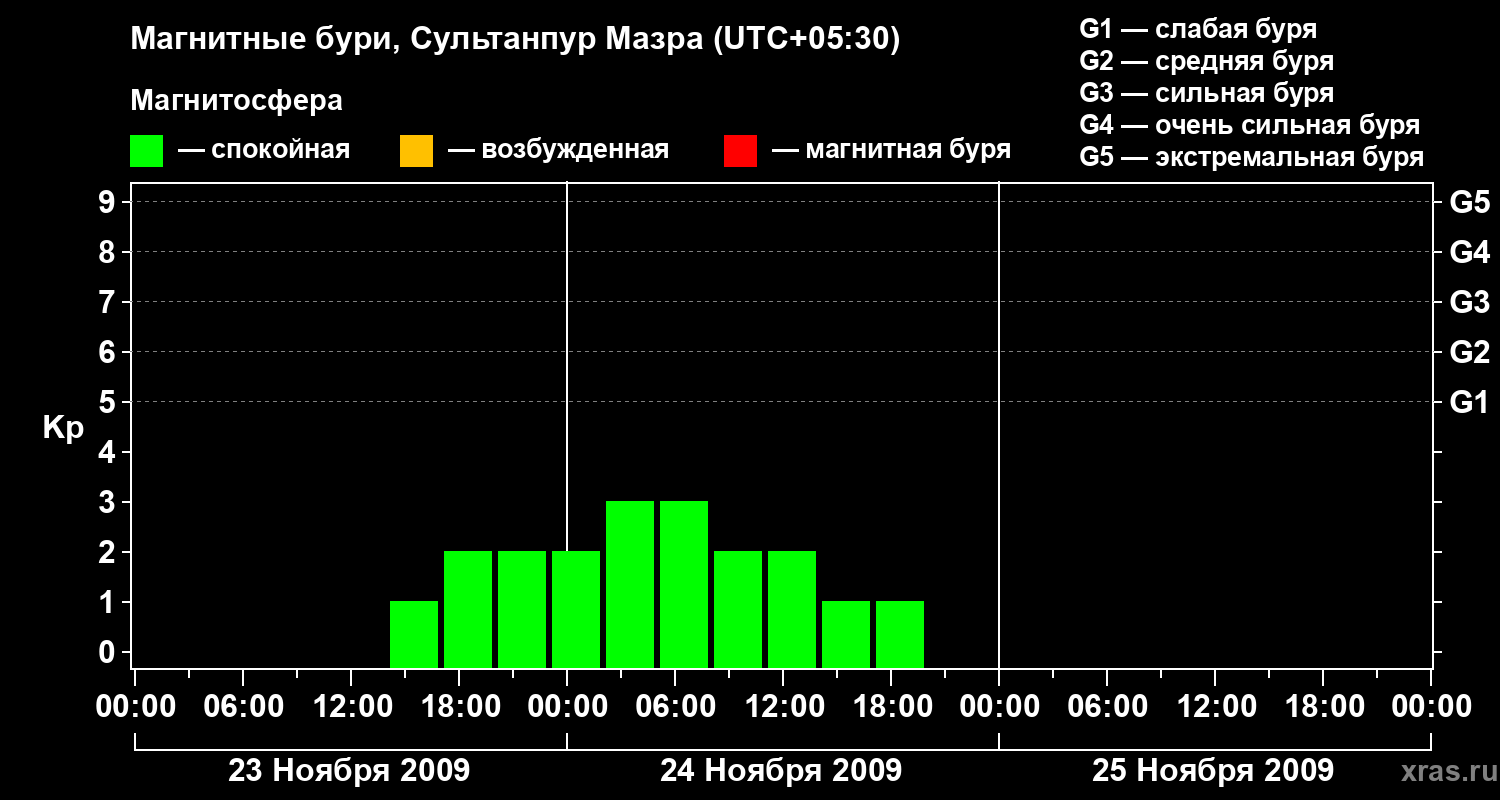Click the 'Магнитосфера' heading
This screenshot has height=800, width=1500.
coord(236,101)
